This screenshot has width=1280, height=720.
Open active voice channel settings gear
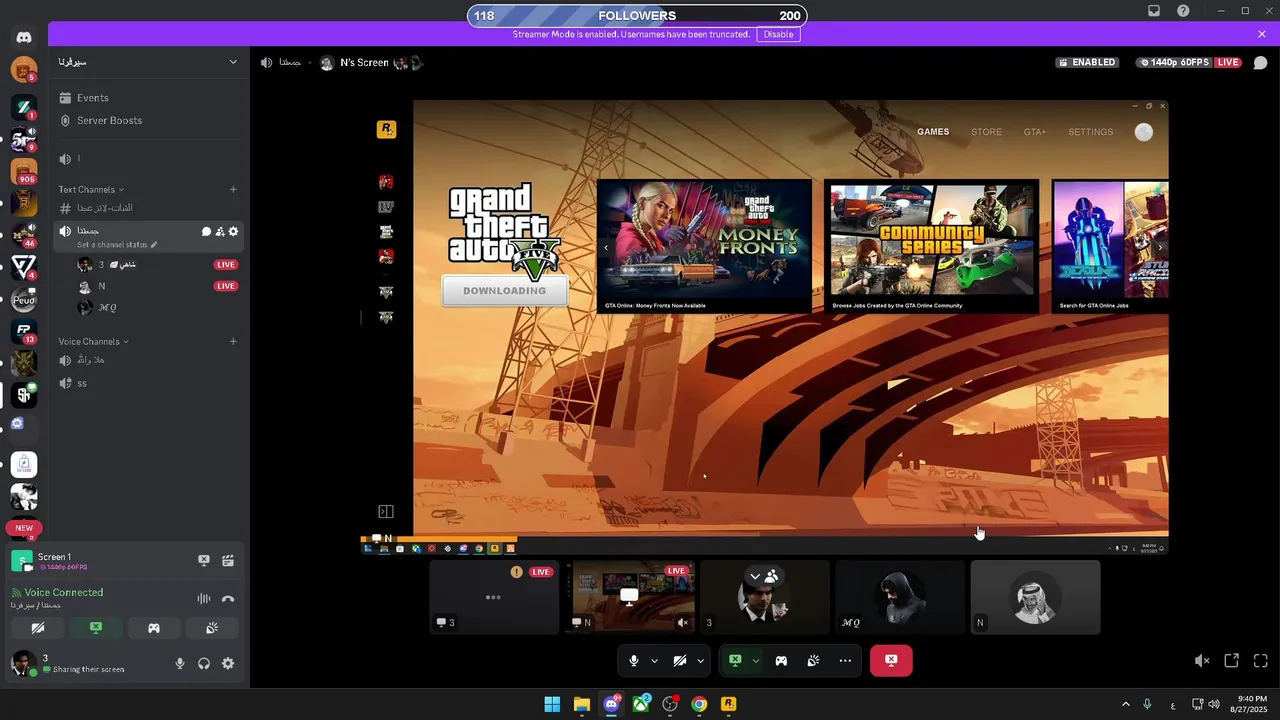tap(233, 231)
